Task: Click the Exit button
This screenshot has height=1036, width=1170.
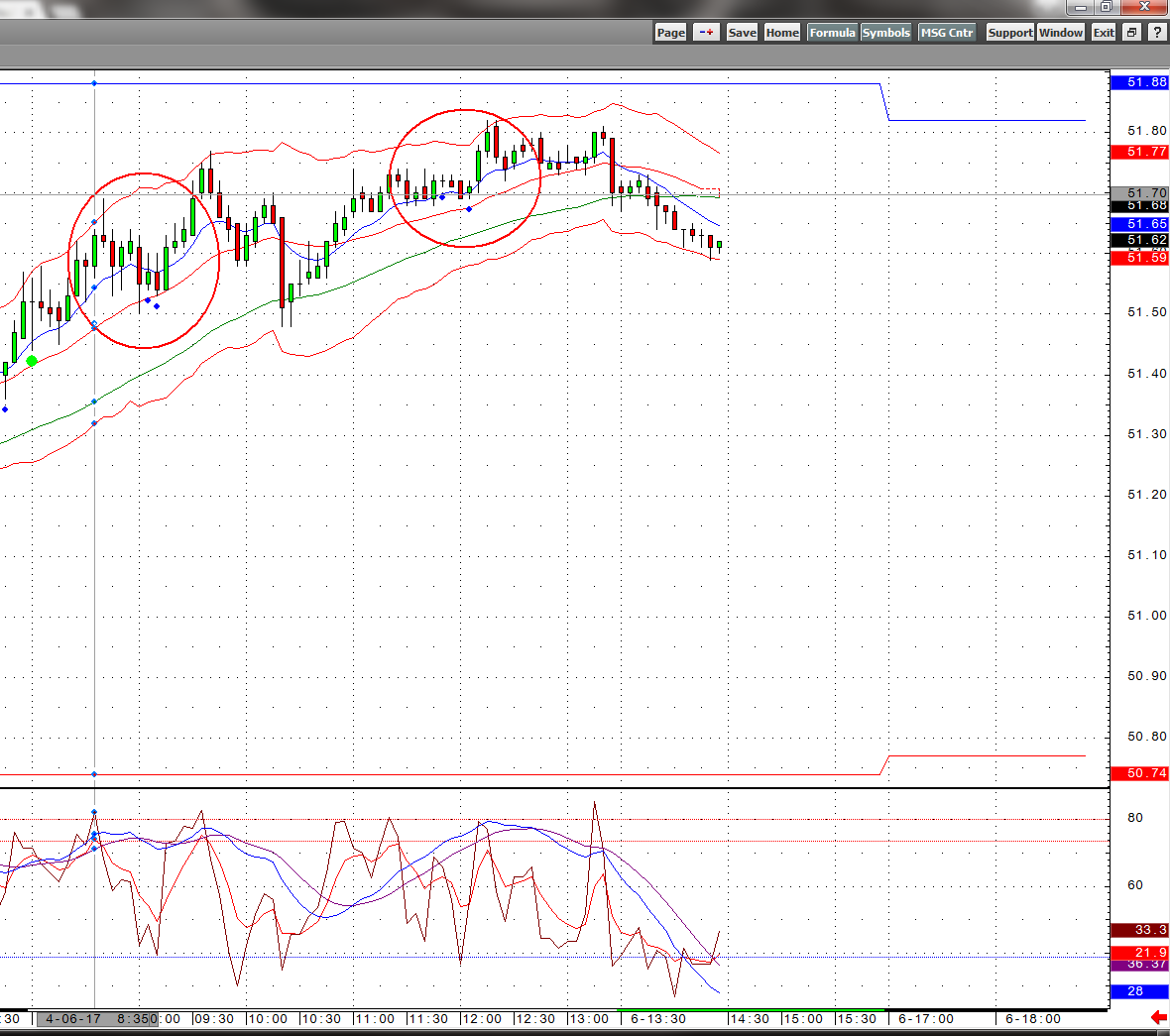Action: click(1103, 32)
